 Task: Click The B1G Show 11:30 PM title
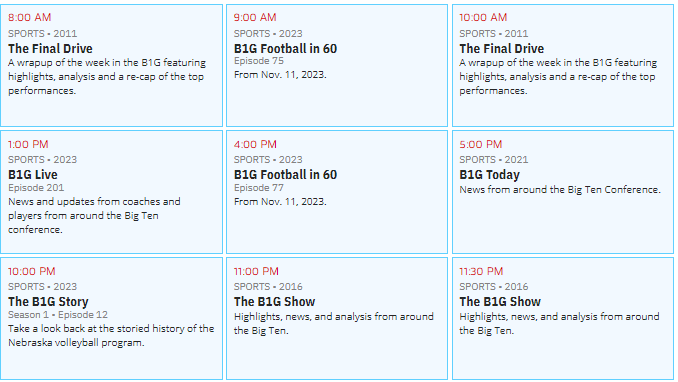point(500,302)
